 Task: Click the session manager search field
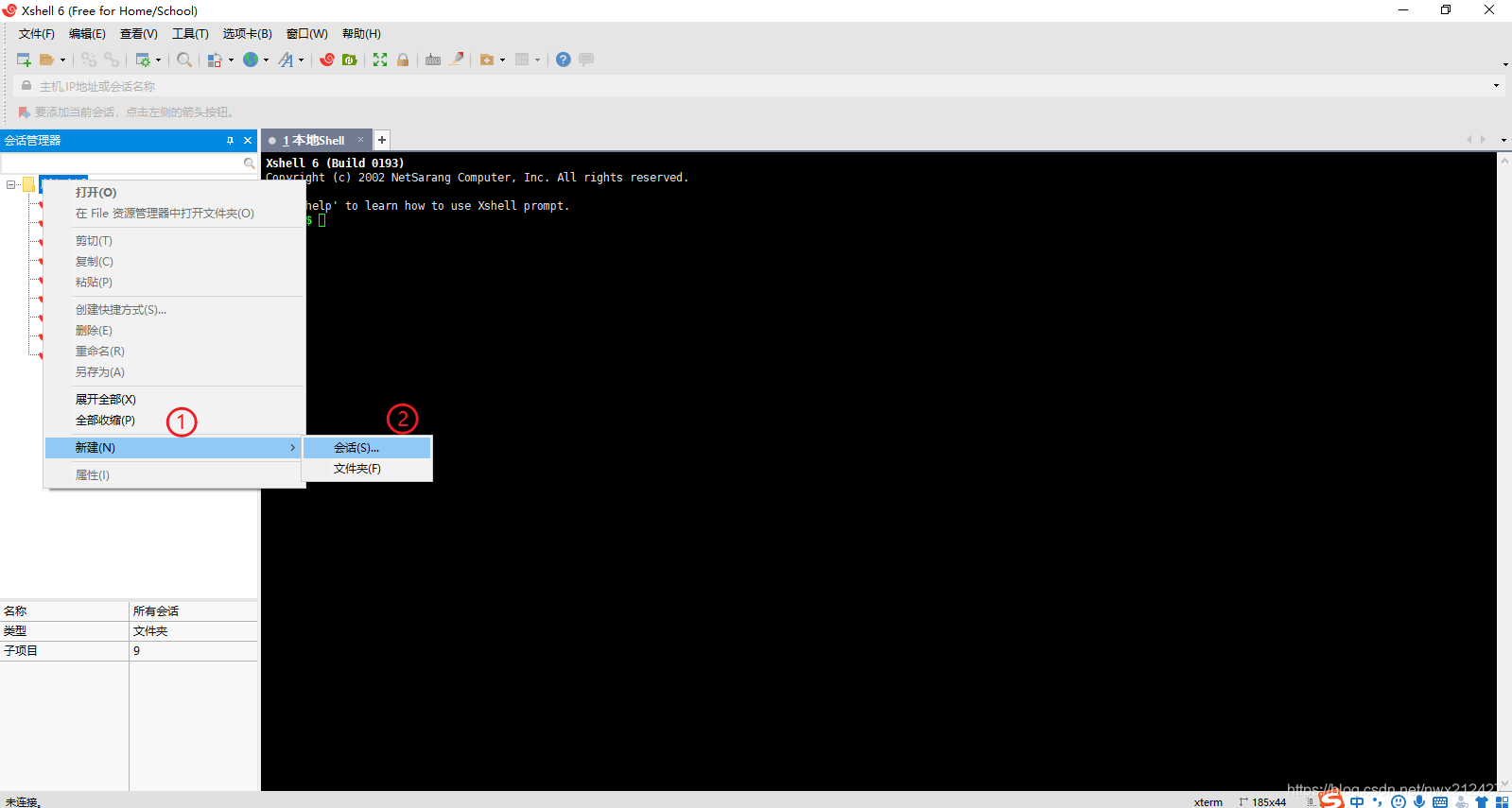(121, 163)
